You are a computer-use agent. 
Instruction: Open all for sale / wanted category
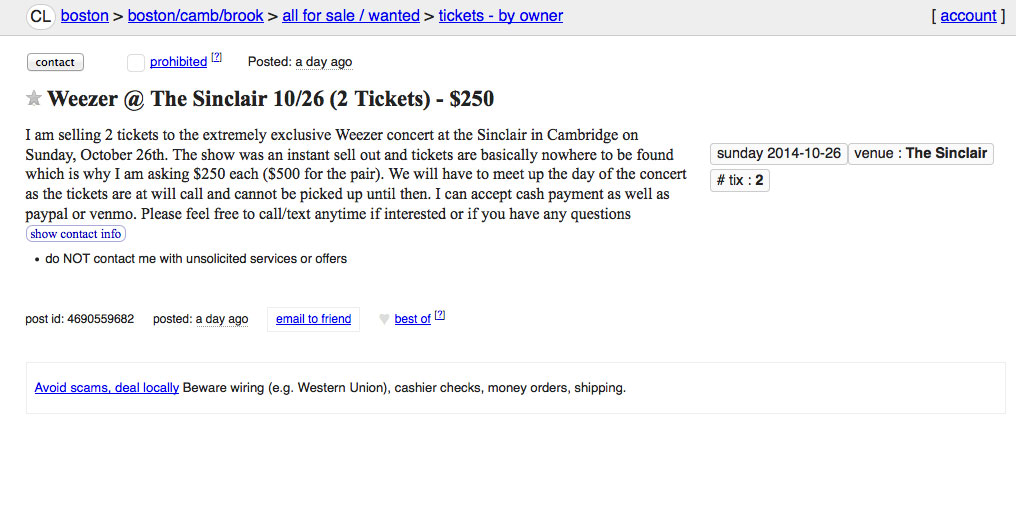coord(351,16)
